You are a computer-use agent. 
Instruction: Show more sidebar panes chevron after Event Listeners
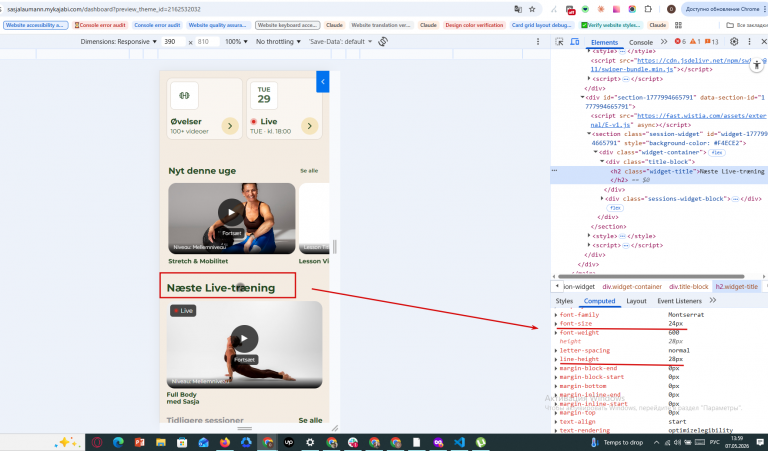pyautogui.click(x=713, y=300)
